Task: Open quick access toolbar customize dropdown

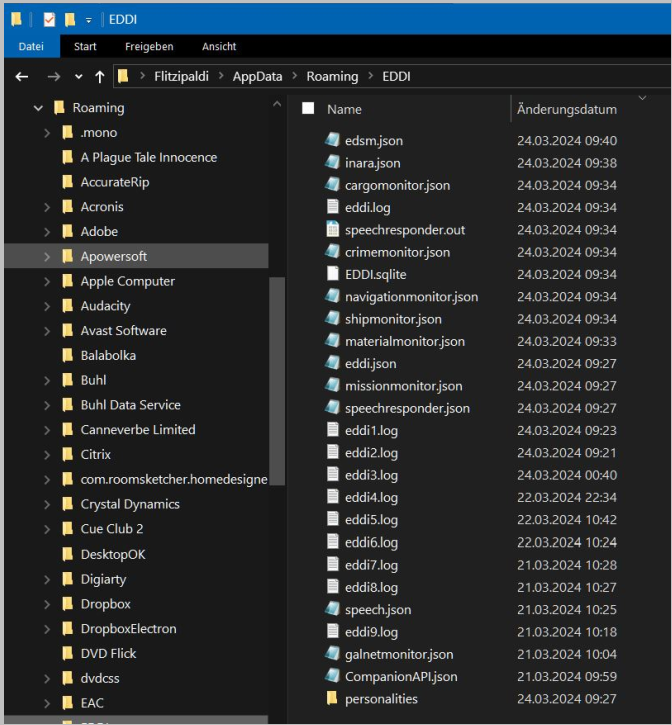Action: pos(88,20)
